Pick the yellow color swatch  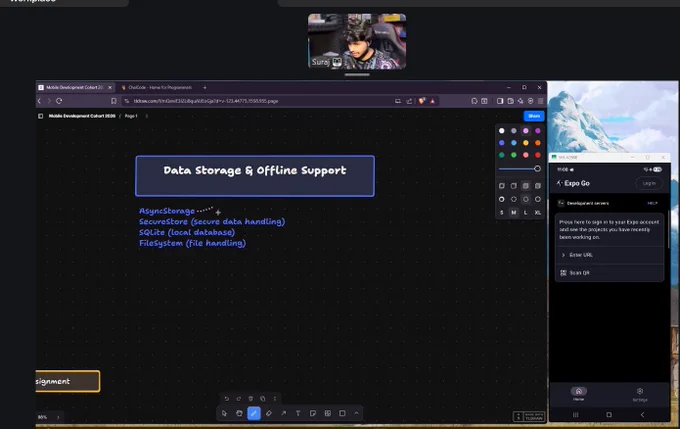[x=526, y=143]
